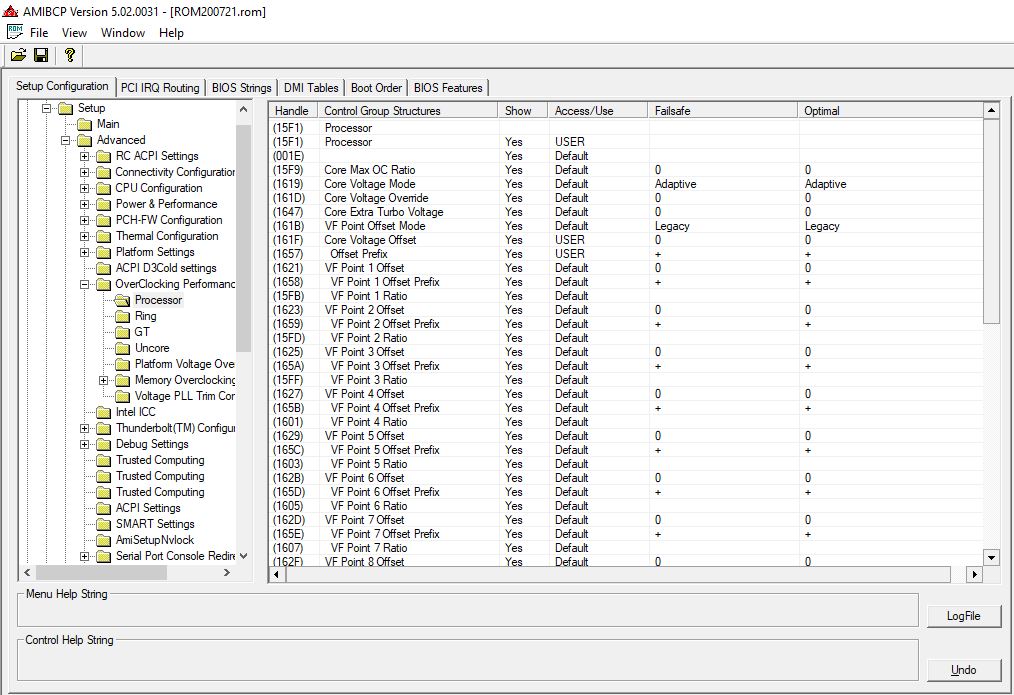
Task: Open the View menu
Action: 74,32
